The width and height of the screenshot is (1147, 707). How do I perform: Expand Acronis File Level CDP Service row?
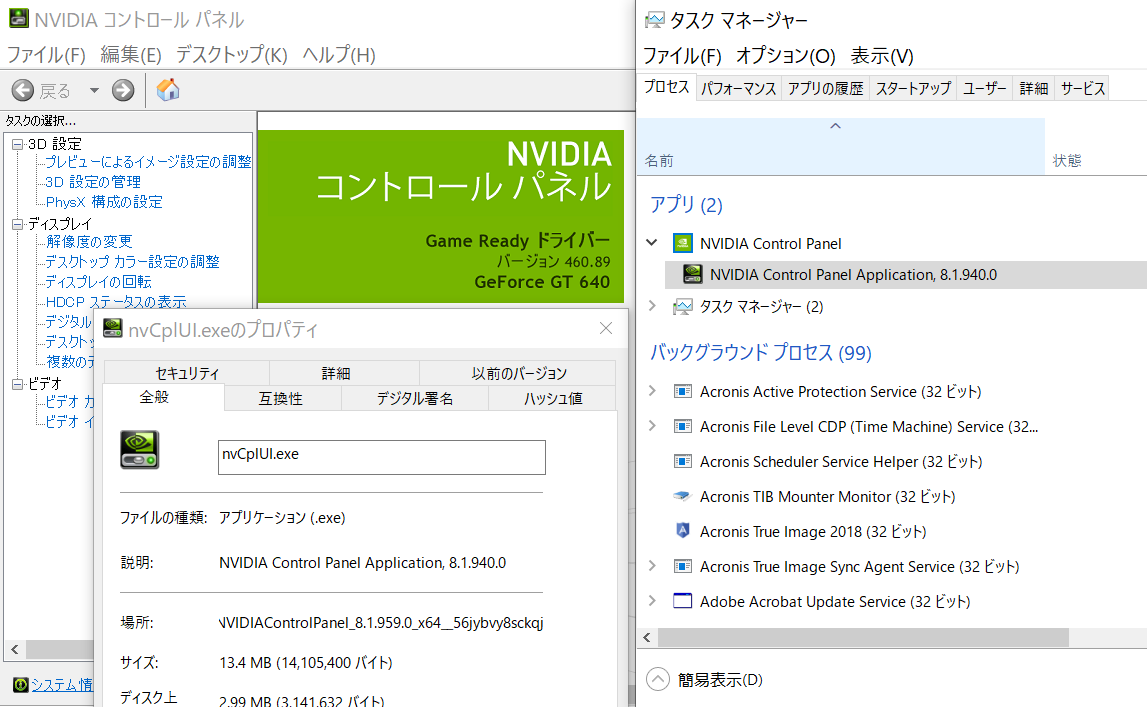652,426
